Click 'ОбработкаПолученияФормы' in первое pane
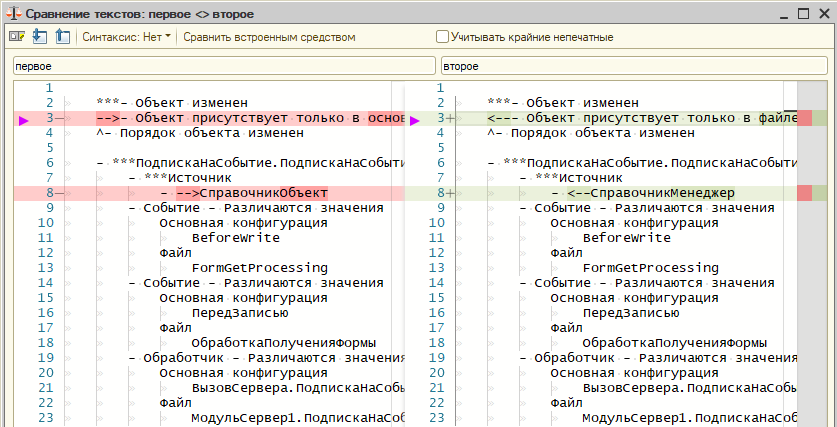 (284, 342)
